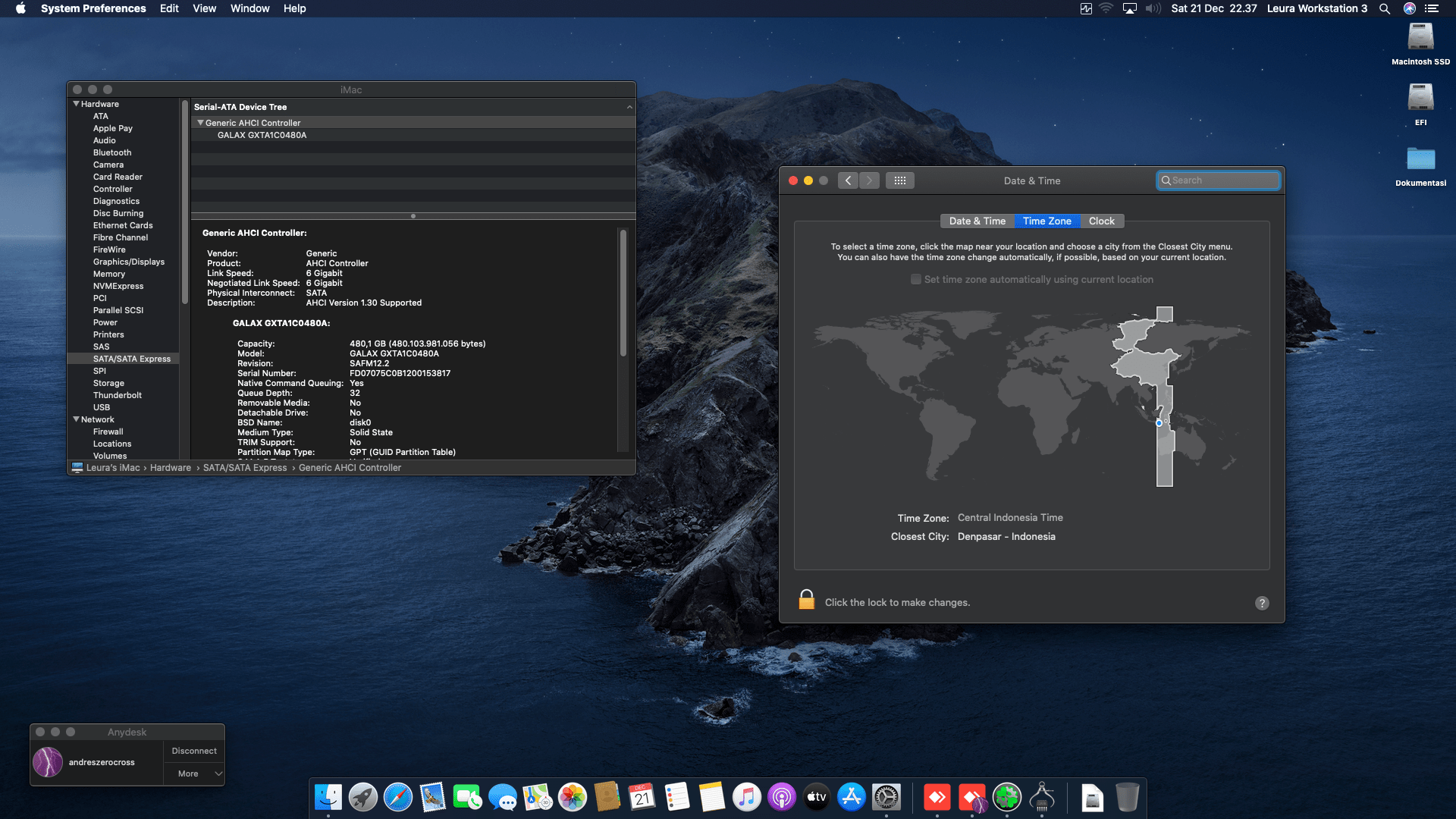The width and height of the screenshot is (1456, 819).
Task: Open the Launchpad rocket icon in the dock
Action: click(x=362, y=797)
